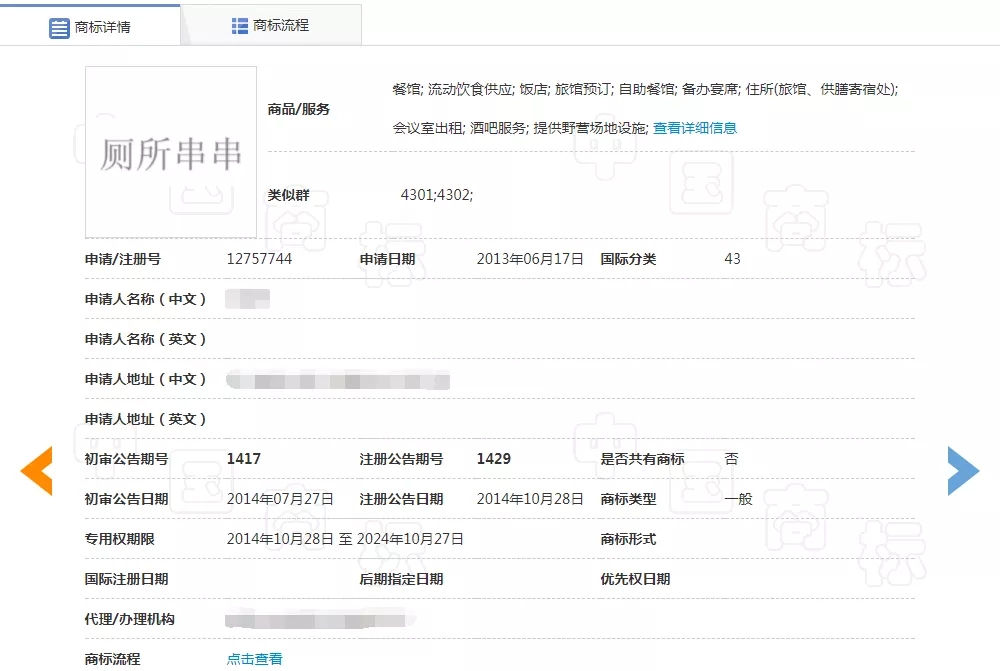Click the 否 value for shared trademark

(x=729, y=458)
